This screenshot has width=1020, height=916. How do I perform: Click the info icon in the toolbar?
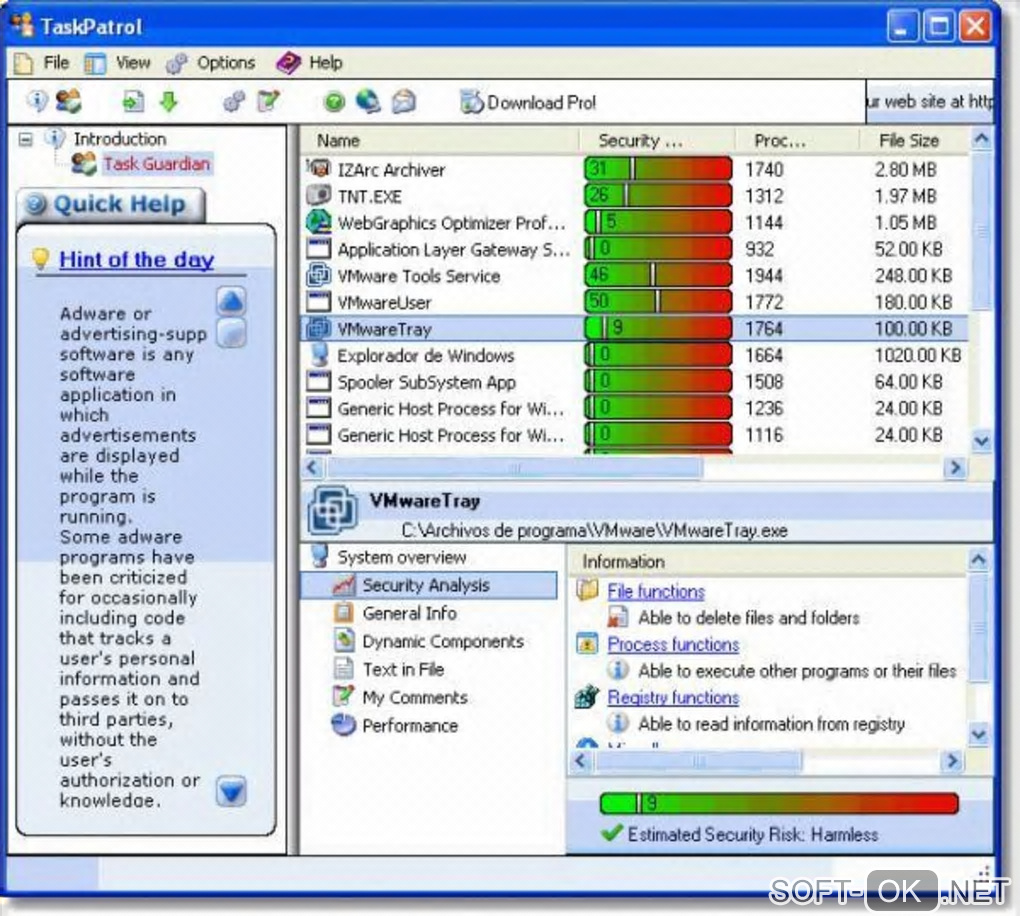click(x=36, y=101)
